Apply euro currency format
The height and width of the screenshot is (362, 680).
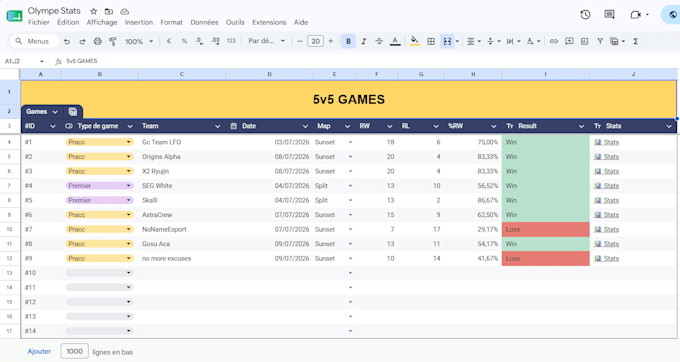[x=169, y=41]
